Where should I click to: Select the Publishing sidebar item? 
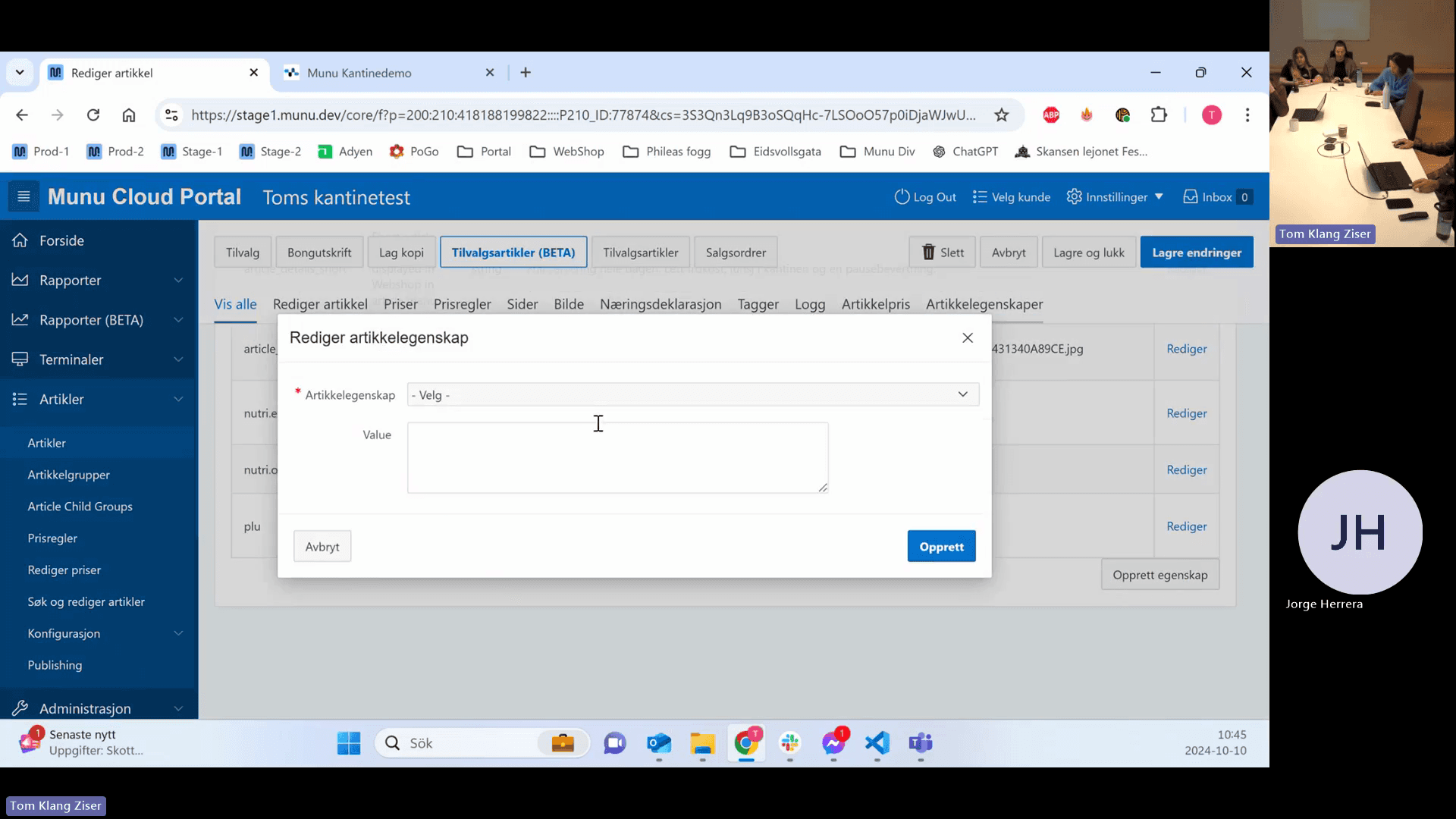pyautogui.click(x=55, y=665)
